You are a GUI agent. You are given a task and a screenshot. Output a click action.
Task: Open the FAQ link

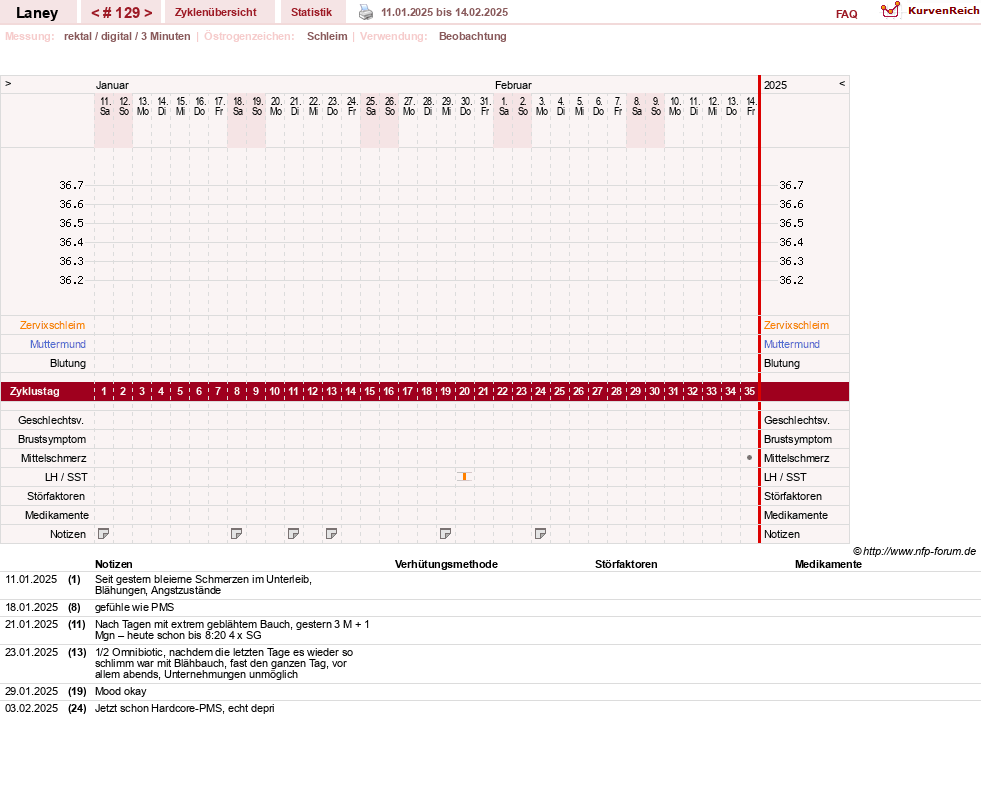click(846, 14)
